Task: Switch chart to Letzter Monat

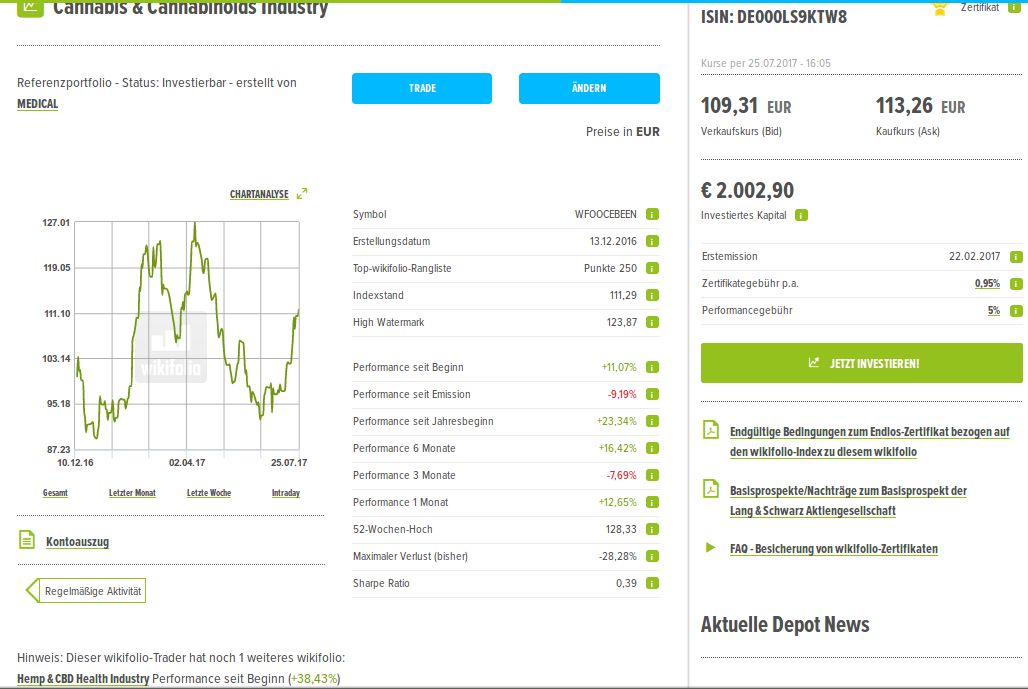Action: pyautogui.click(x=132, y=493)
